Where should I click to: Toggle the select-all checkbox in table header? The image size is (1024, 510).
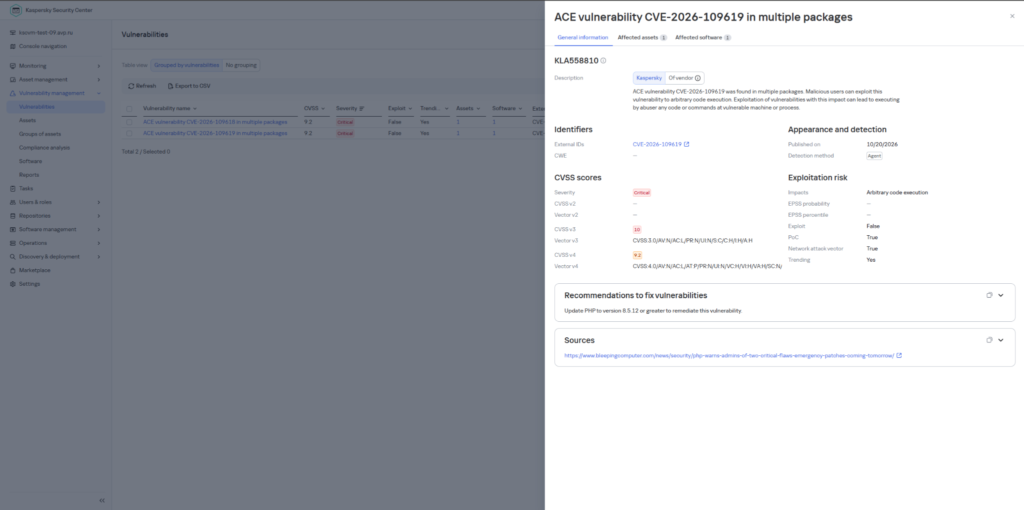[x=129, y=109]
